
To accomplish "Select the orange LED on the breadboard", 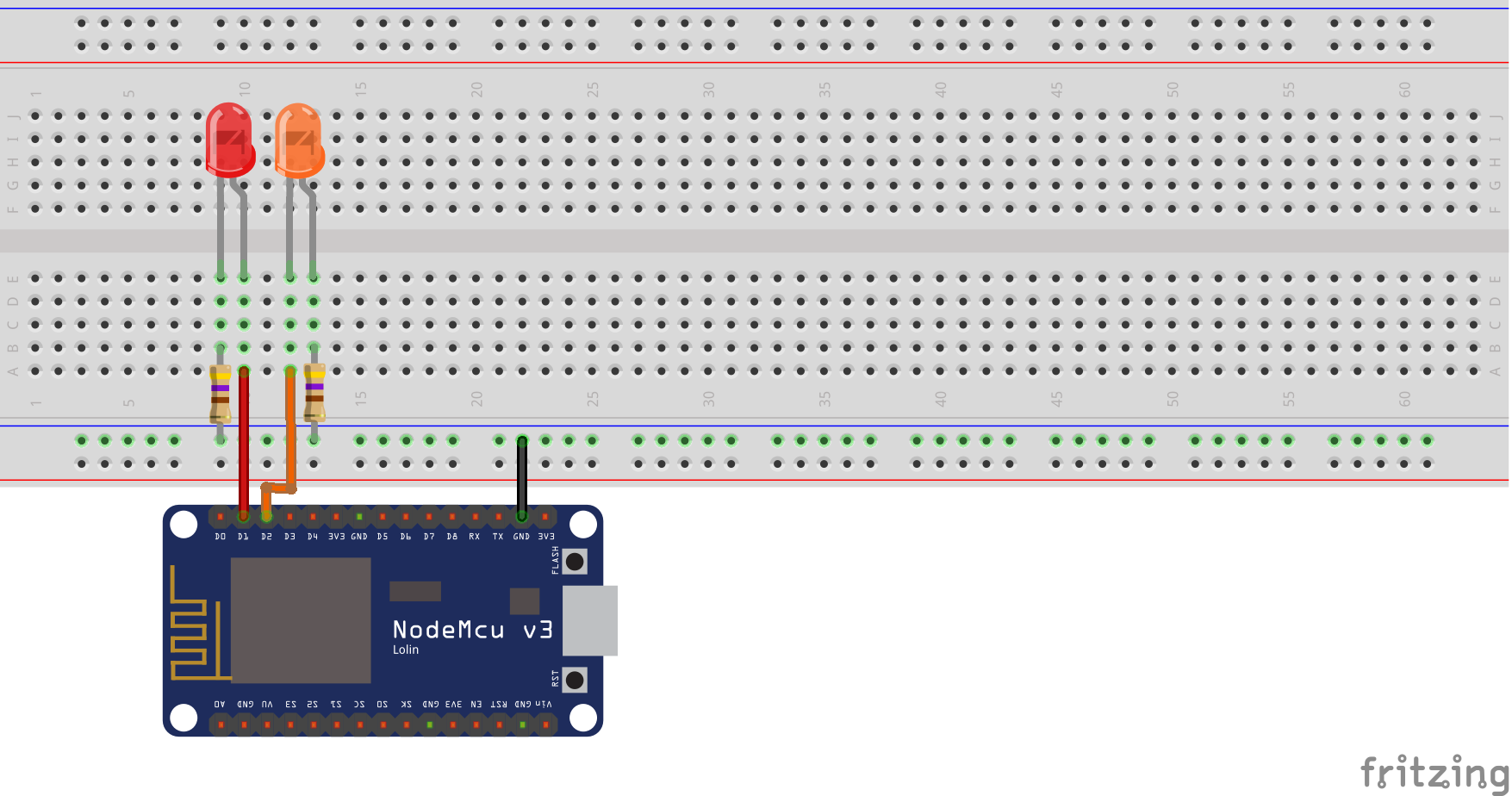I will pyautogui.click(x=299, y=140).
